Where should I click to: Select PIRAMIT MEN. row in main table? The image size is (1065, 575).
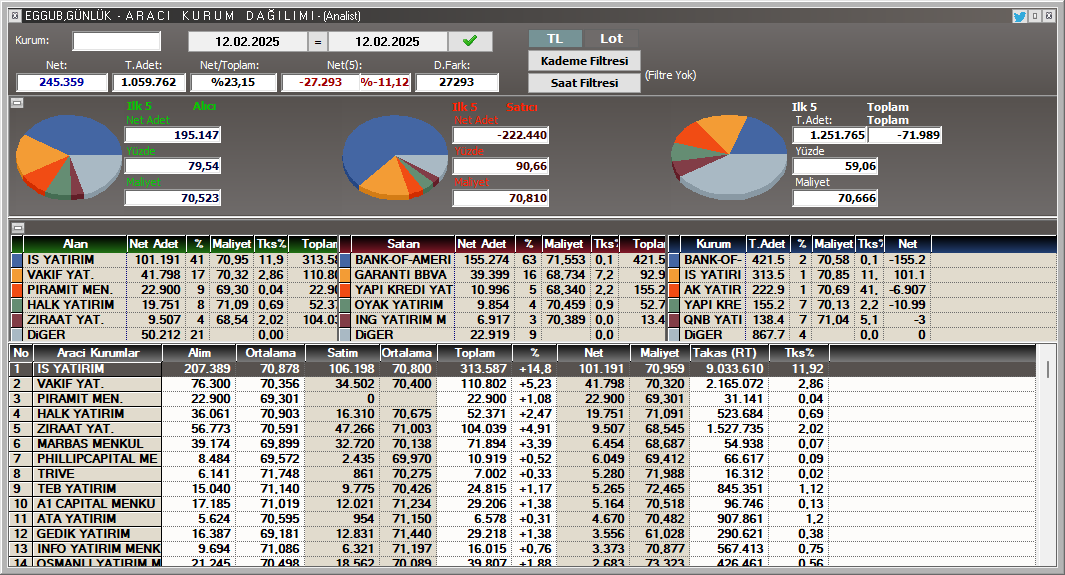pos(522,399)
